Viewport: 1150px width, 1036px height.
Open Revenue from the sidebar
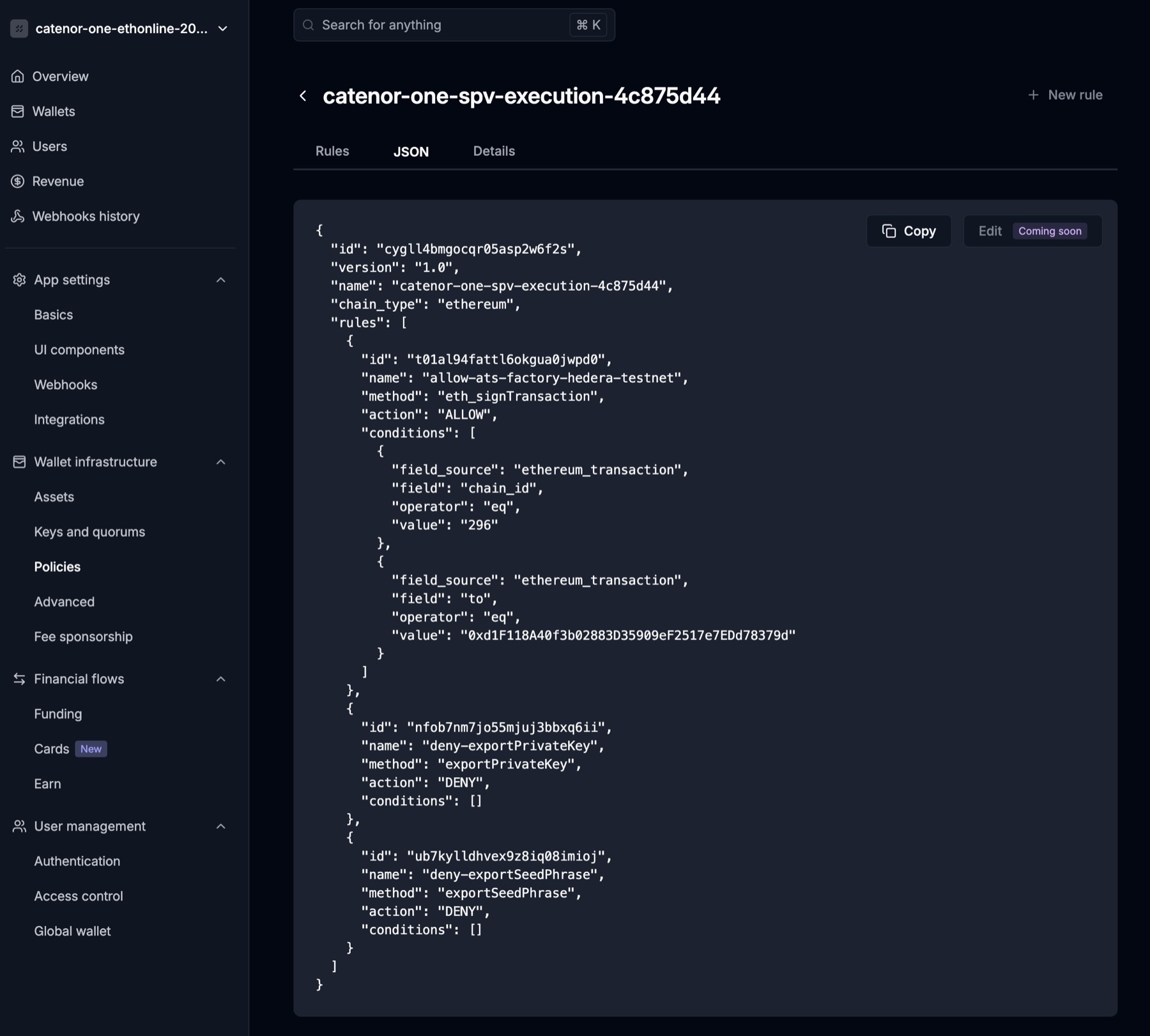pos(58,182)
